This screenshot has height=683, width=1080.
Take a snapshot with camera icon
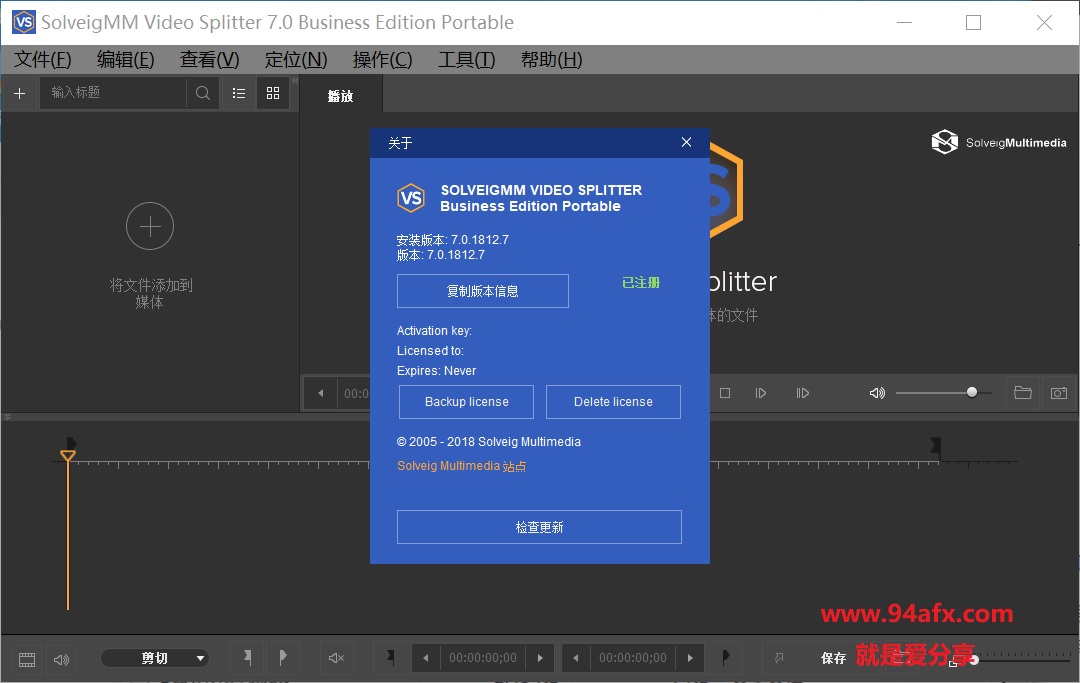click(1059, 393)
